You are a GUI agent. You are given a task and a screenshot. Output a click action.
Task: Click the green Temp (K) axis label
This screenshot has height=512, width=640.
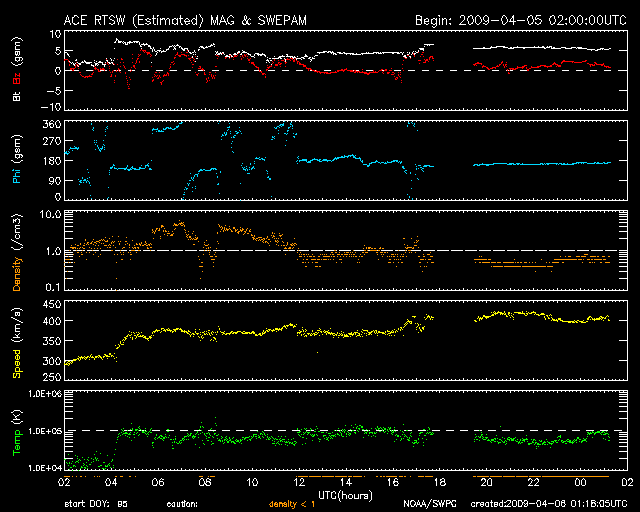[x=18, y=430]
